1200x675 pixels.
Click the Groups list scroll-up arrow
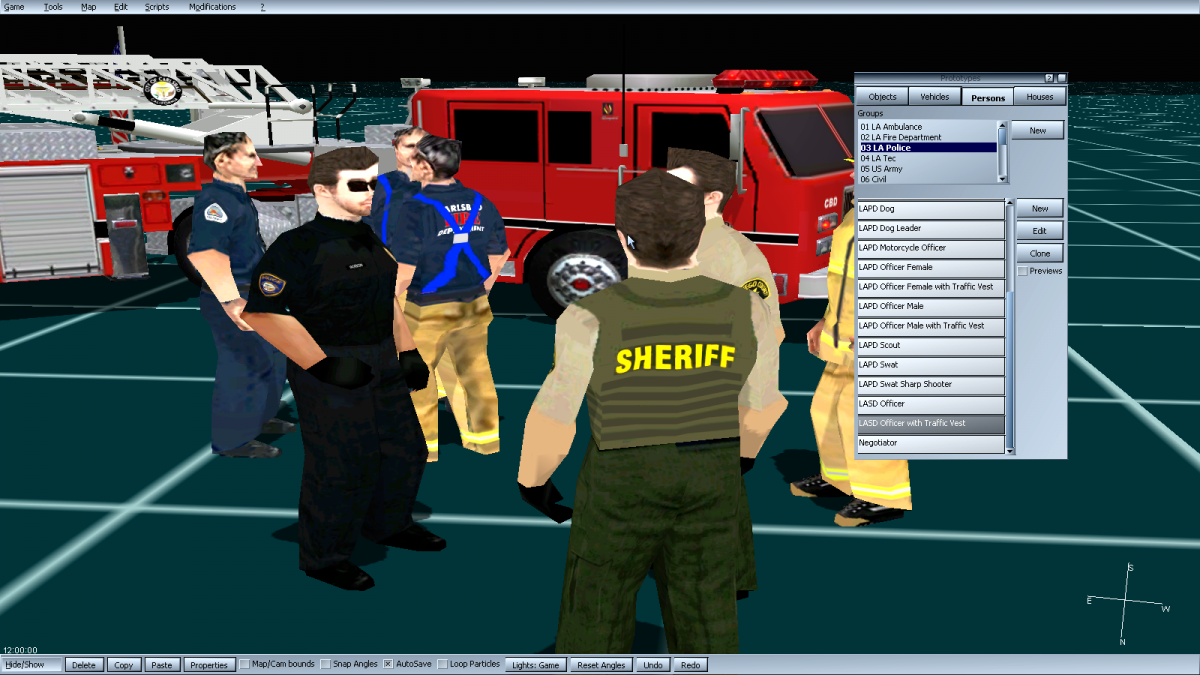[x=1003, y=126]
